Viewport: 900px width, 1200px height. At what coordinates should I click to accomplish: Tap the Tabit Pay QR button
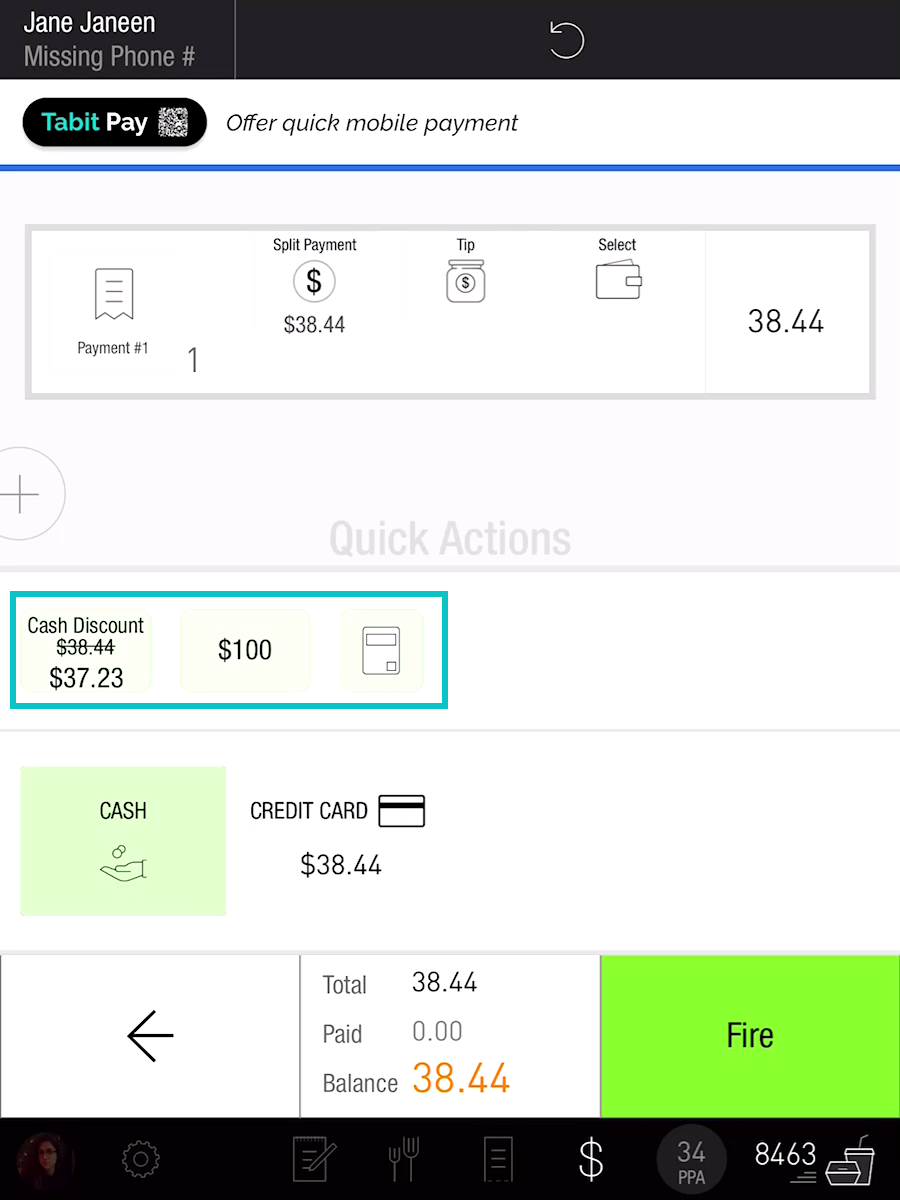pyautogui.click(x=114, y=123)
